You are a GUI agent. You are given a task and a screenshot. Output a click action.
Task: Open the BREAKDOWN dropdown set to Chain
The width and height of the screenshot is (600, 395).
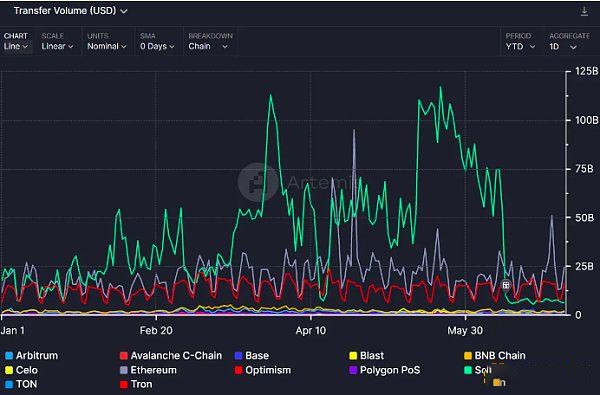[x=210, y=41]
